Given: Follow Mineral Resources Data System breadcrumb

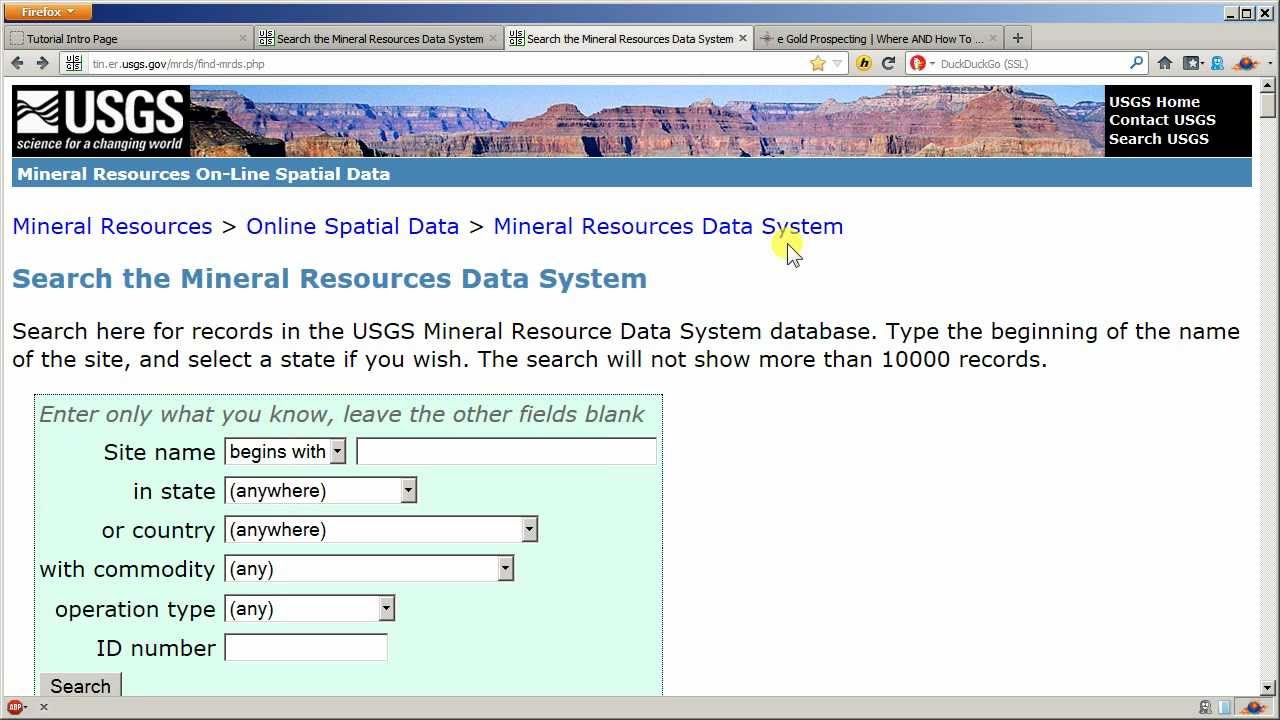Looking at the screenshot, I should 668,226.
